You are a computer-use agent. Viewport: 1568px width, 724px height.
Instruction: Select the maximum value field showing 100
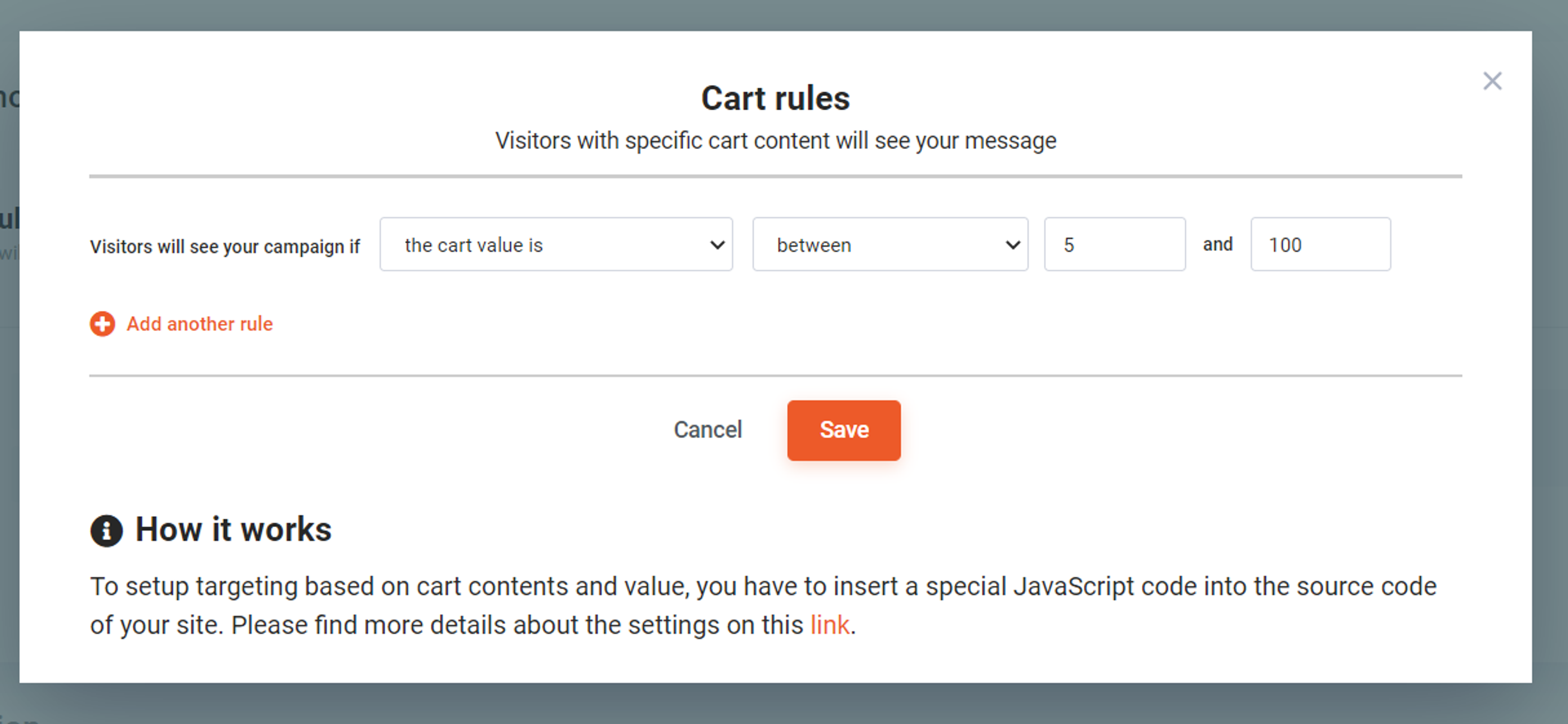(1320, 244)
